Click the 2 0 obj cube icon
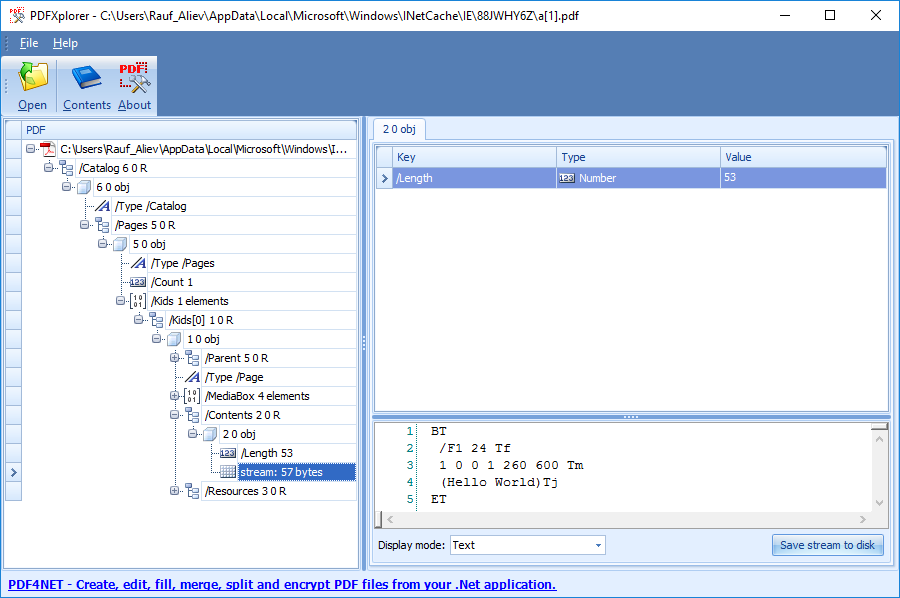 211,434
